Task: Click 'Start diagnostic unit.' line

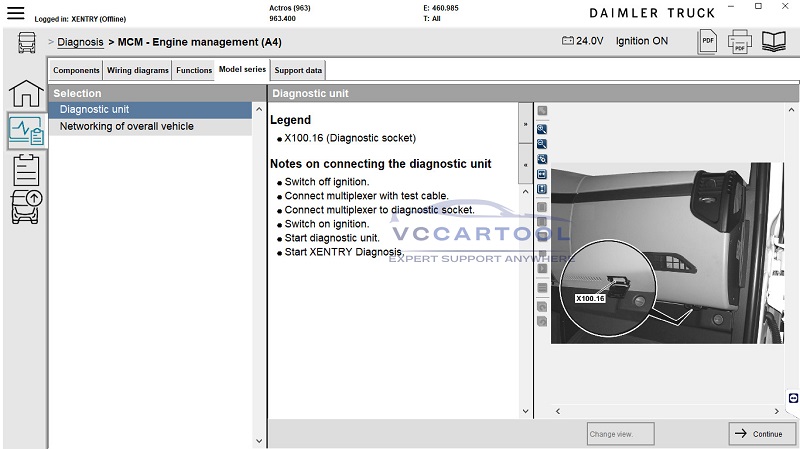Action: (332, 238)
